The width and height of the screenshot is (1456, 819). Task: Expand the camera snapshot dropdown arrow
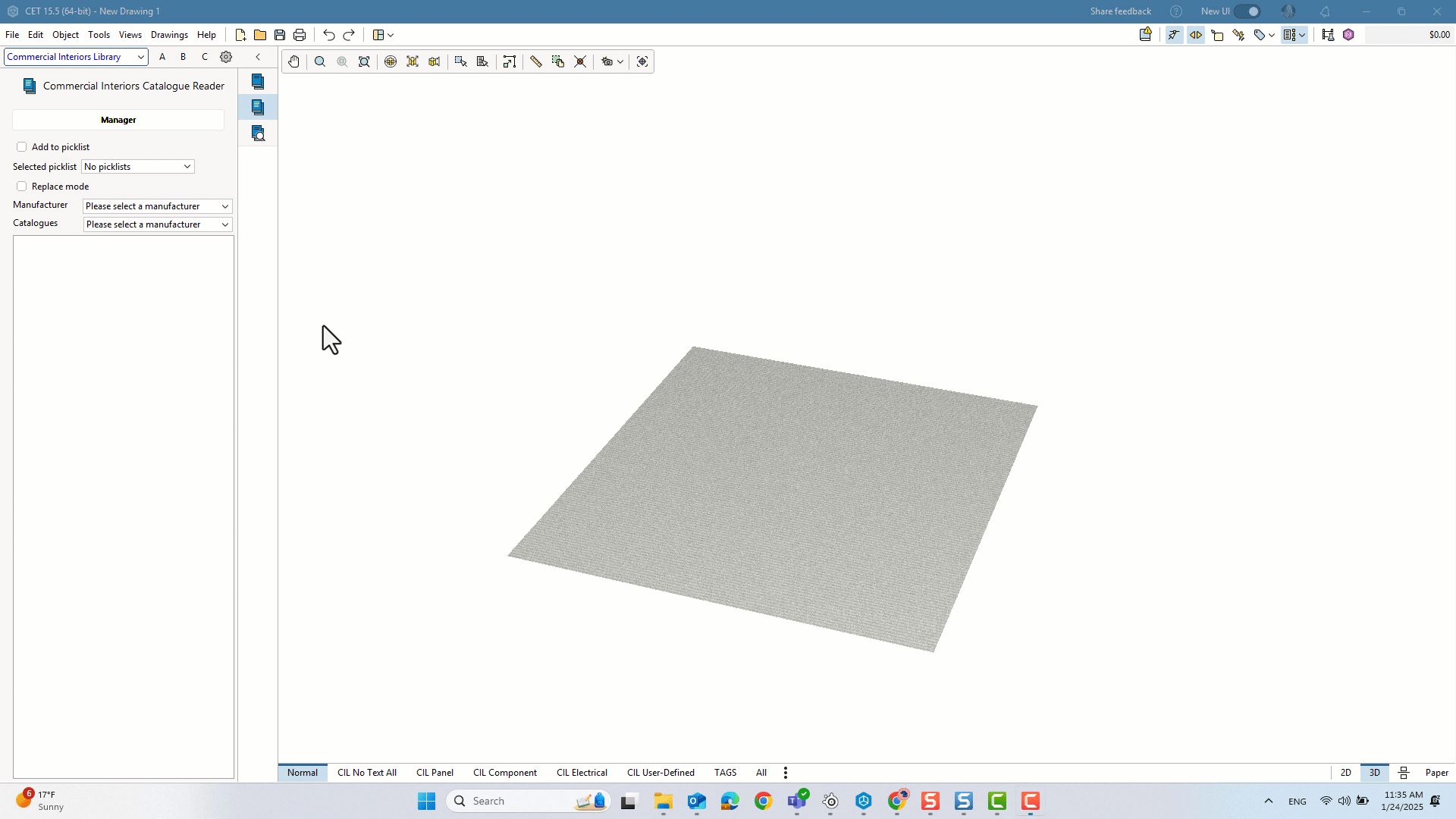620,61
